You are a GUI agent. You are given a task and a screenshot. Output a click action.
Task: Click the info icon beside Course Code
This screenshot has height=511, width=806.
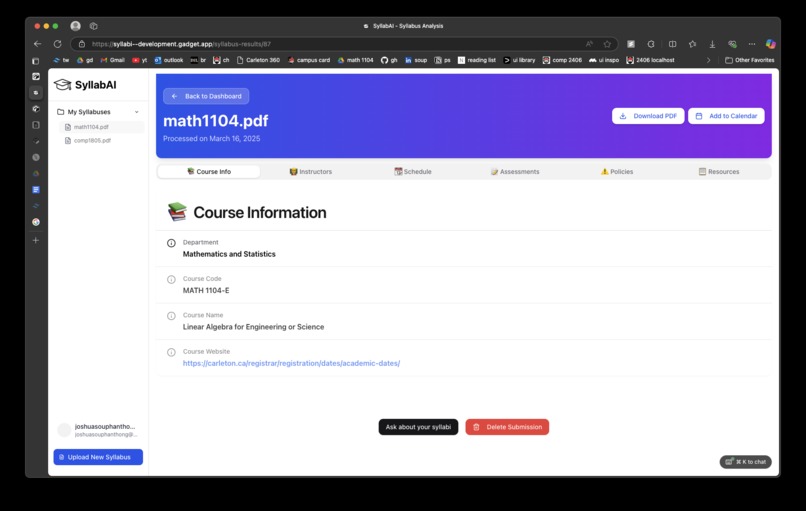tap(171, 280)
